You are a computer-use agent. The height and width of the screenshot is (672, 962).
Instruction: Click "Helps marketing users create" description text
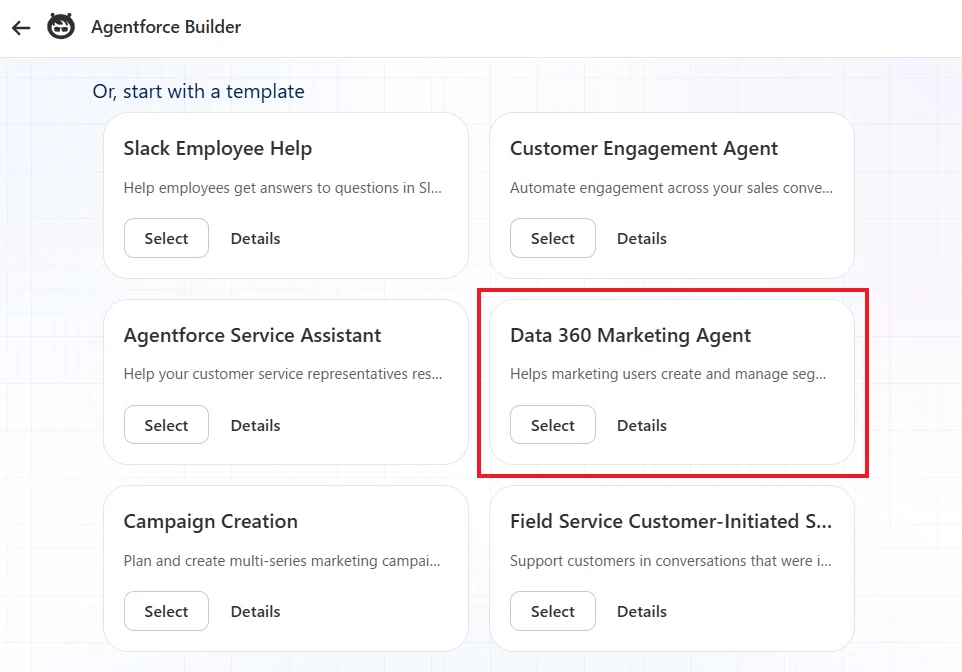(668, 374)
